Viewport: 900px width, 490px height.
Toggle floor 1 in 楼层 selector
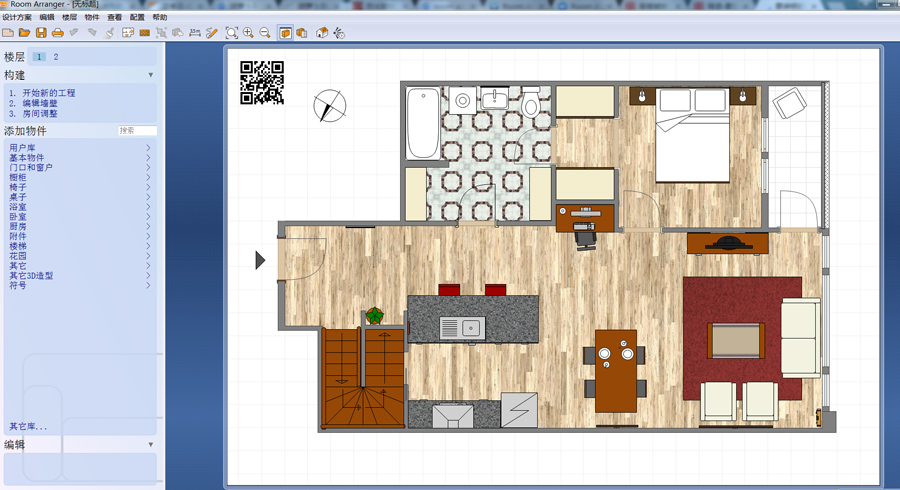click(x=40, y=57)
